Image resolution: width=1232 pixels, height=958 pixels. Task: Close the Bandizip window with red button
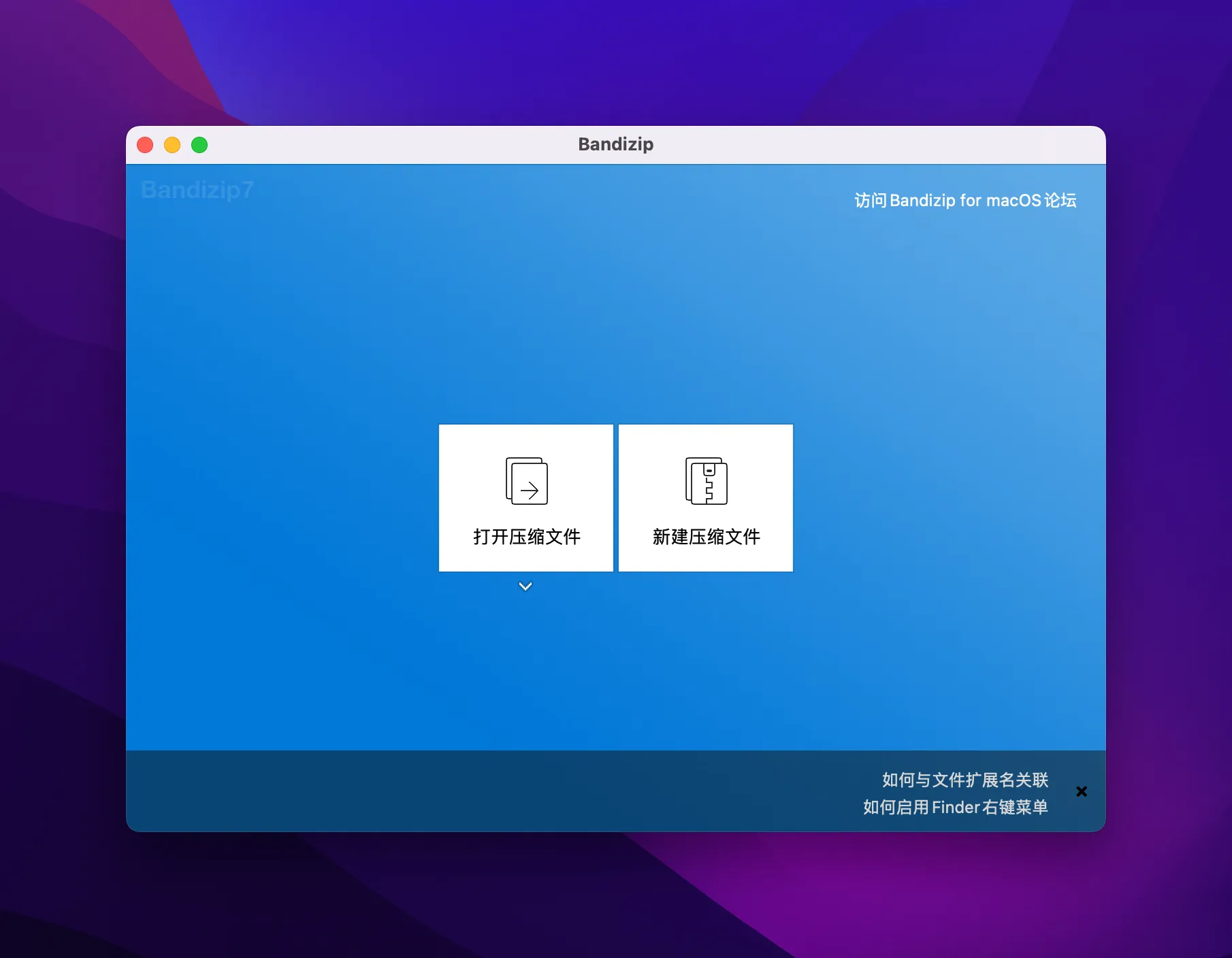click(145, 145)
